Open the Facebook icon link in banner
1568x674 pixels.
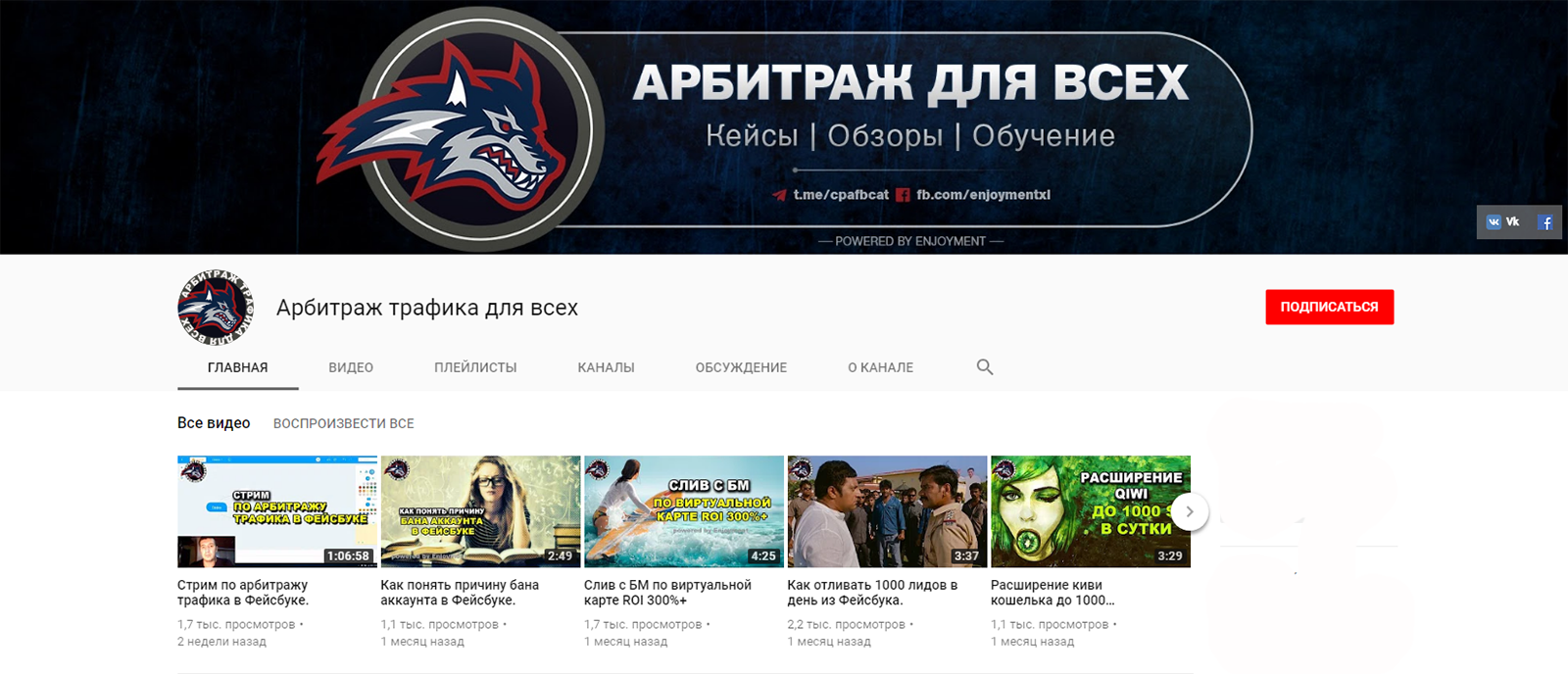[1544, 222]
